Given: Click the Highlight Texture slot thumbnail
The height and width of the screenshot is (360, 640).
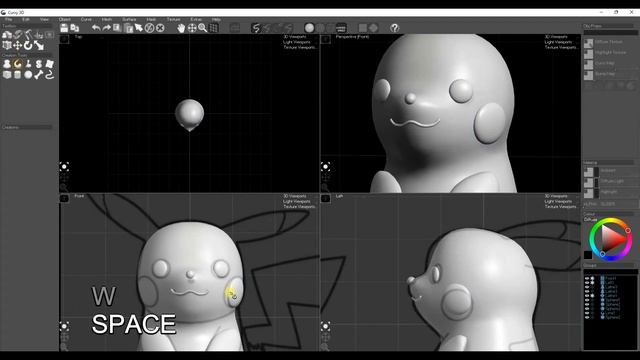Looking at the screenshot, I should 588,53.
